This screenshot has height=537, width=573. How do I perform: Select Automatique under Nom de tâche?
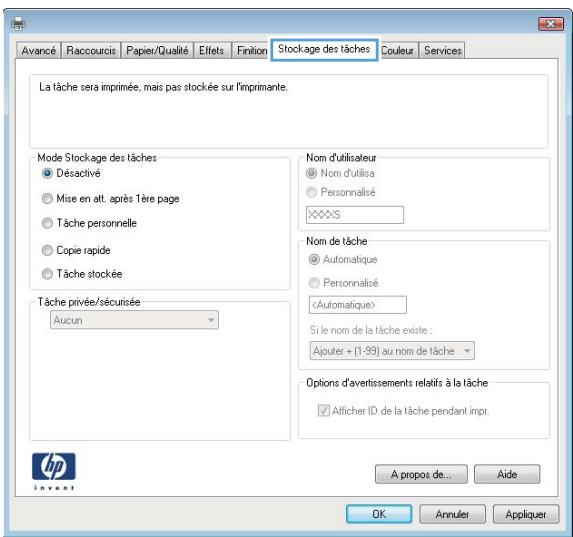pyautogui.click(x=343, y=260)
